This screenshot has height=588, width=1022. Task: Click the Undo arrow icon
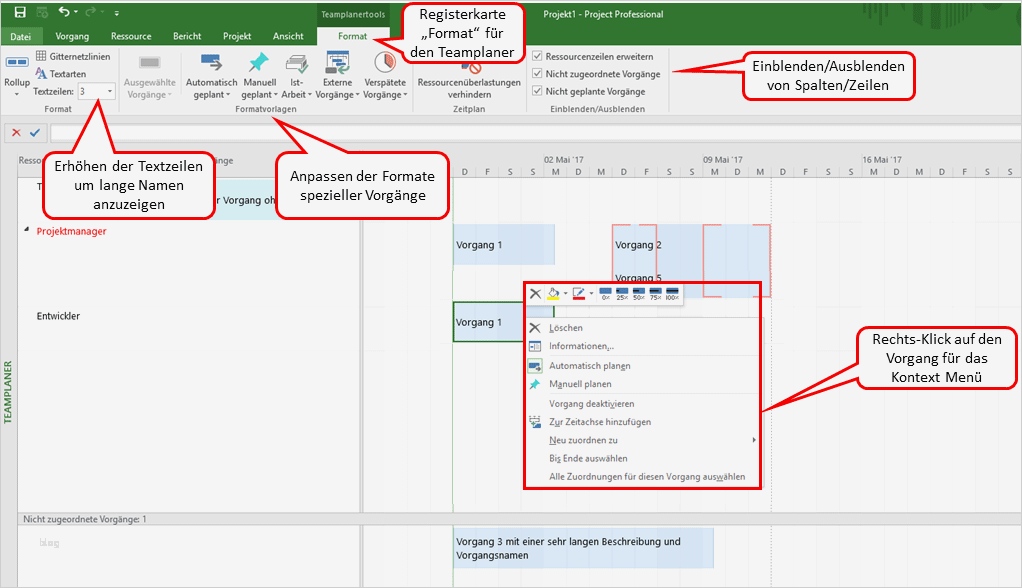click(63, 12)
